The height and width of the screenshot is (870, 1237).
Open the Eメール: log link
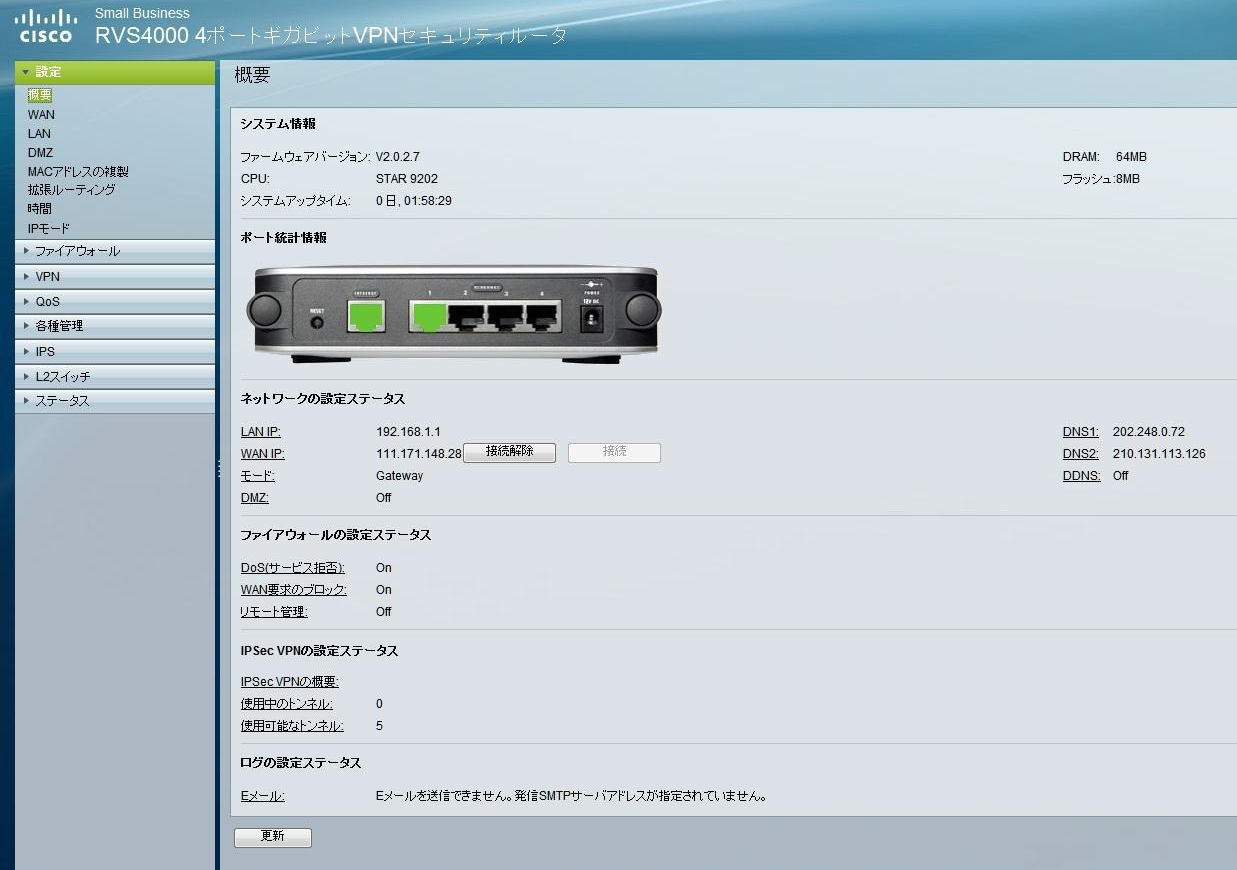(x=263, y=796)
